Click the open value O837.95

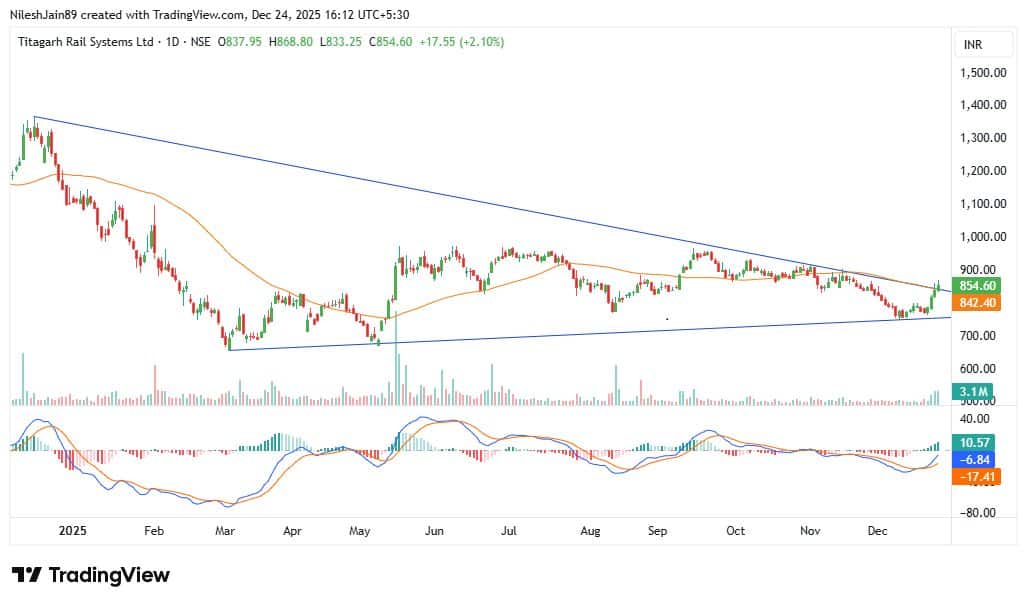click(x=240, y=42)
